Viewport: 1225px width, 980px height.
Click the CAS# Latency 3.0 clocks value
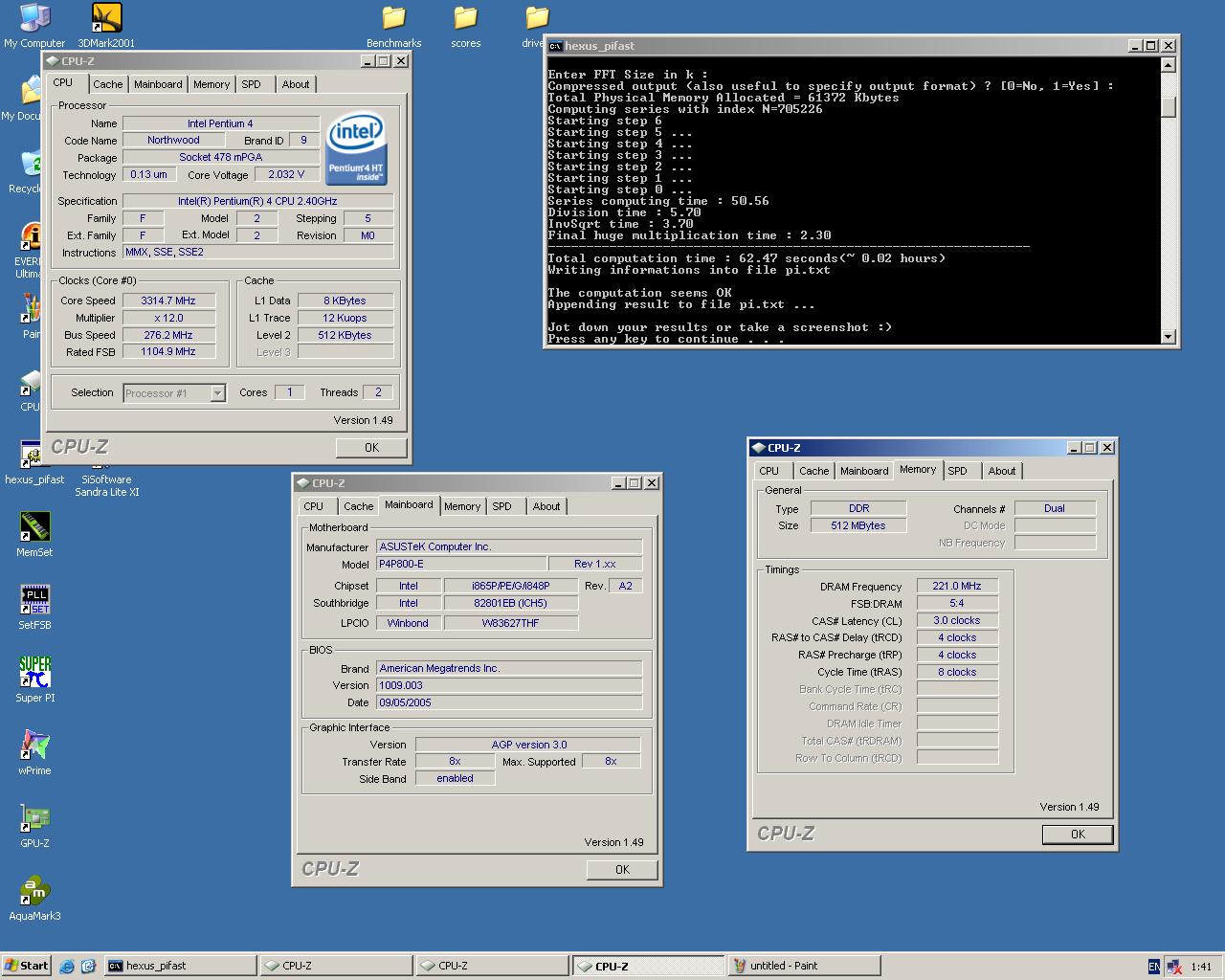coord(957,620)
